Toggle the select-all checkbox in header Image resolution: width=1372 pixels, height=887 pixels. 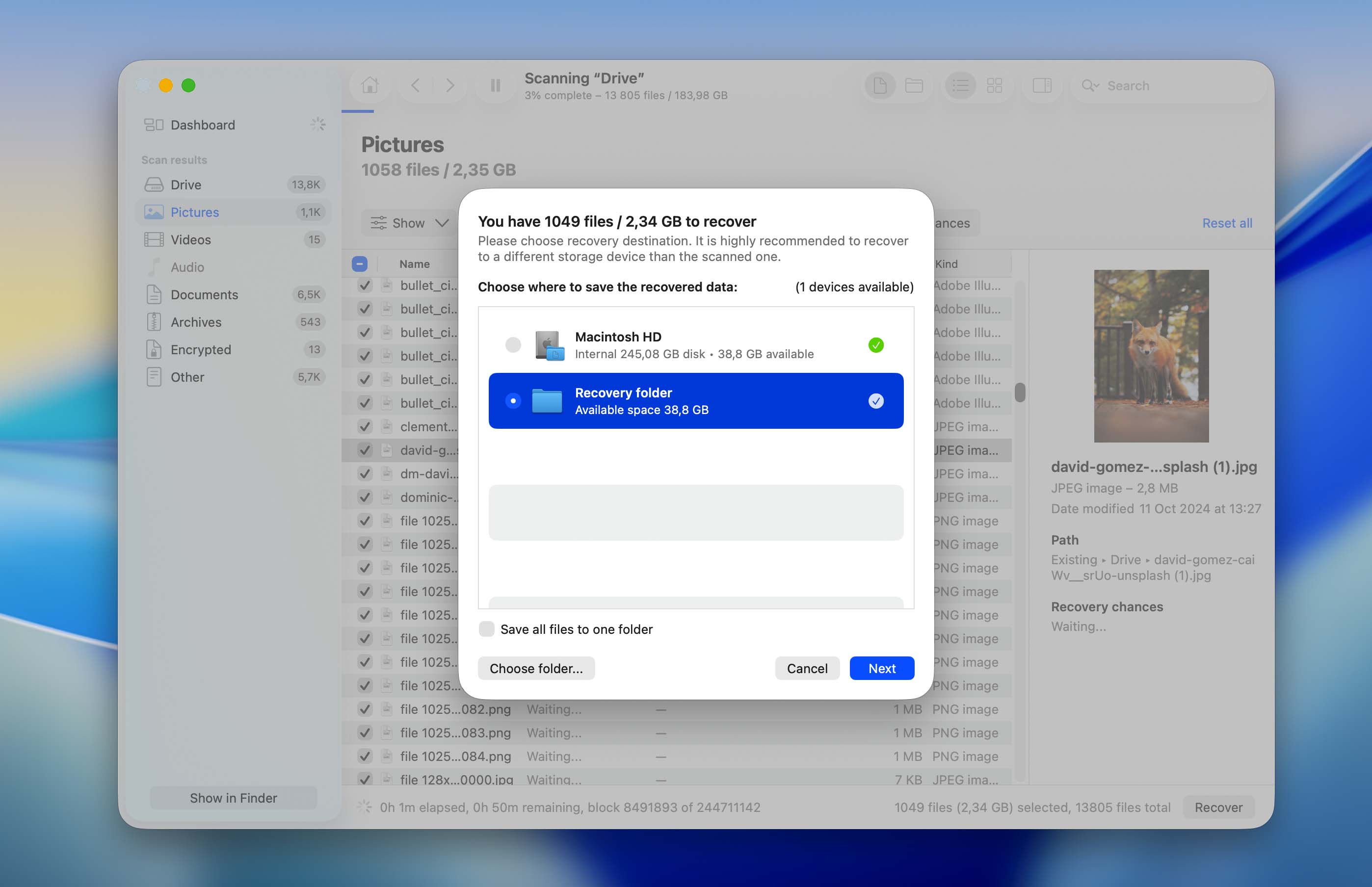tap(359, 264)
